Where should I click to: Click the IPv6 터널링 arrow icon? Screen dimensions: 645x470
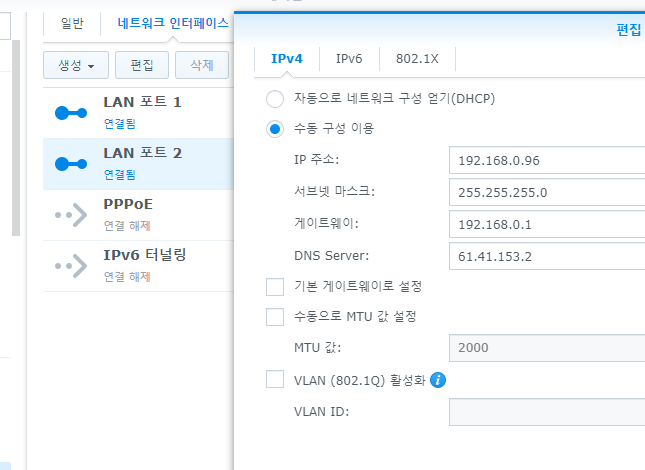pos(71,265)
